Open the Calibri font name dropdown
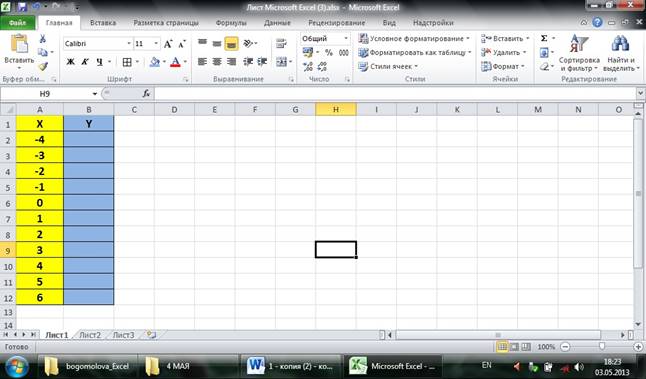This screenshot has width=646, height=379. pyautogui.click(x=129, y=44)
